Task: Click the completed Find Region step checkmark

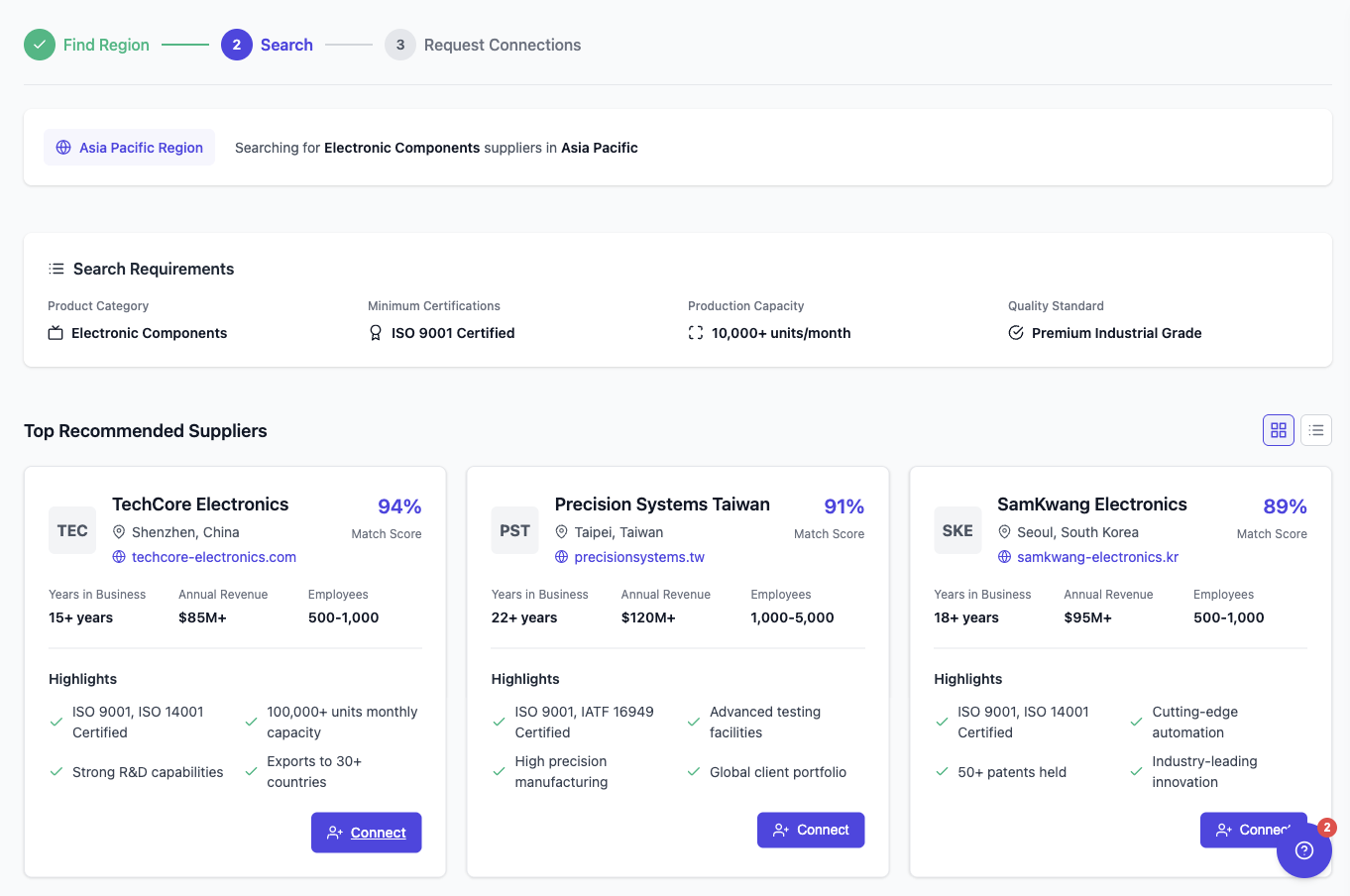Action: (39, 45)
